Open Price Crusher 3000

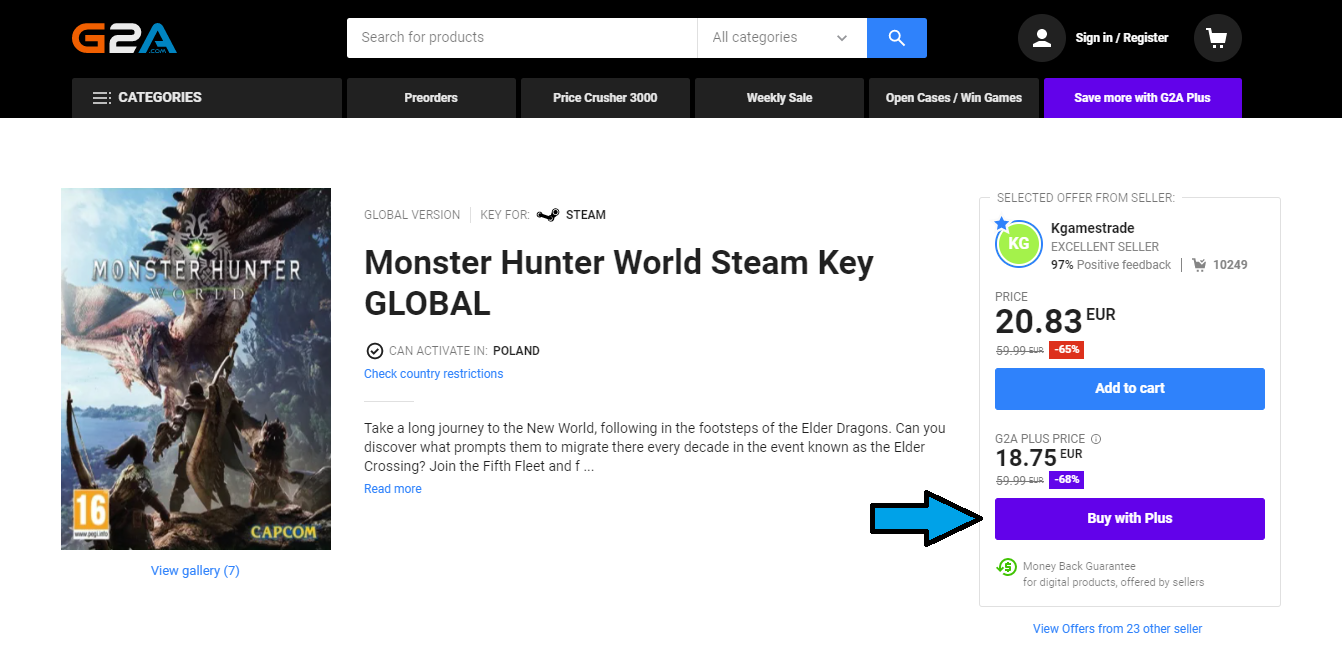(605, 97)
